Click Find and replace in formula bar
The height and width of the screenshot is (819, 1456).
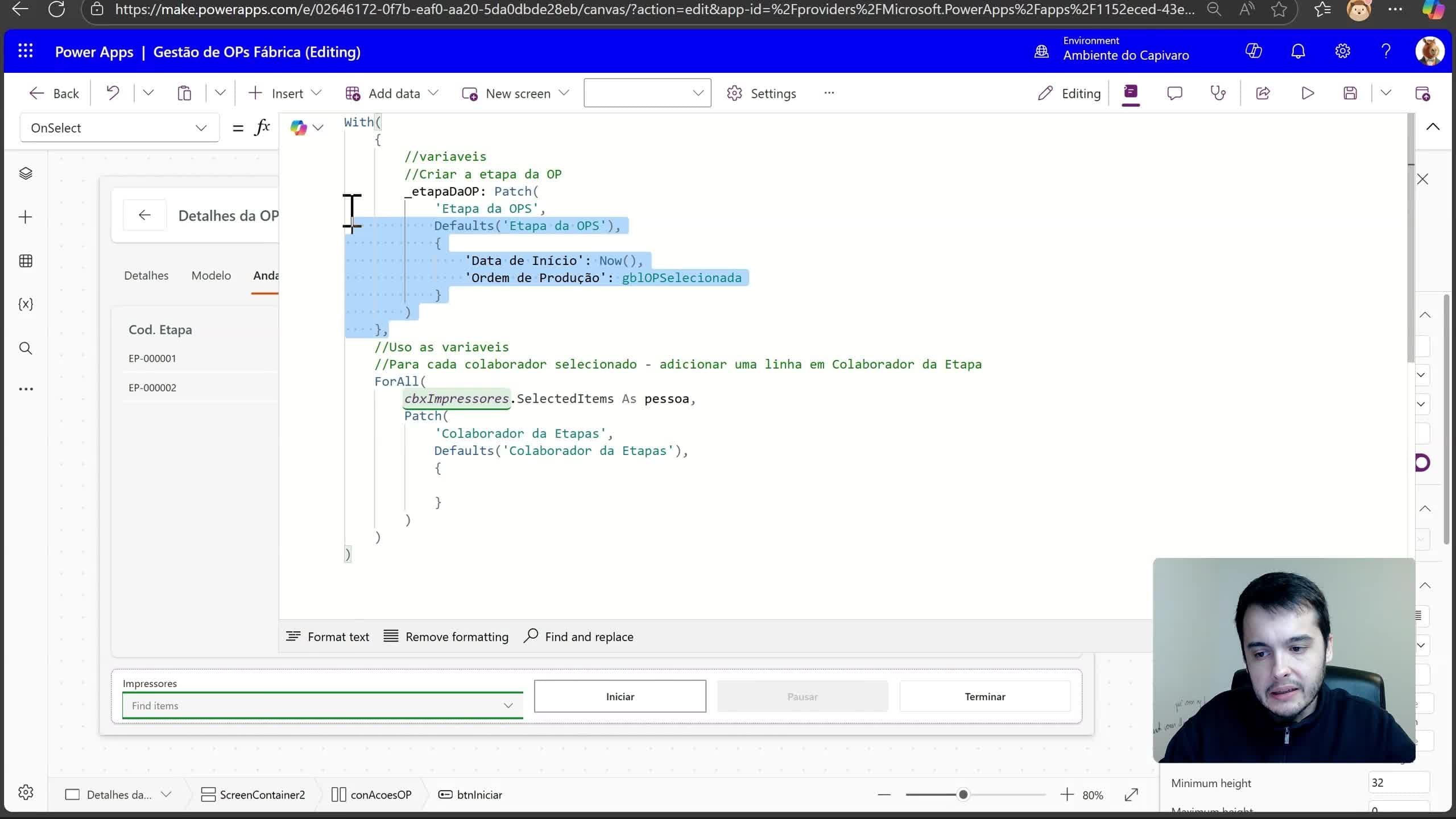[x=578, y=636]
